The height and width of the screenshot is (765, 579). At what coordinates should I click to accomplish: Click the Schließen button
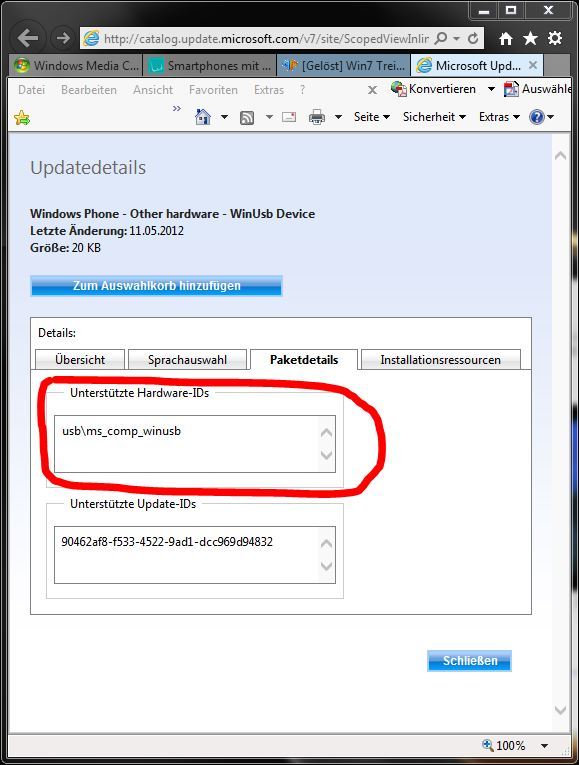click(x=470, y=661)
